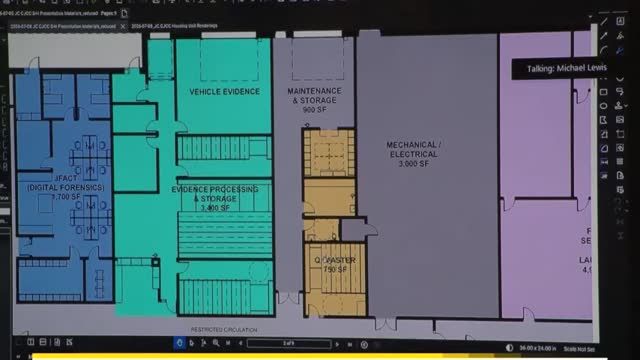Click the RESTRICTED CIRCULATION corridor label

tap(224, 329)
